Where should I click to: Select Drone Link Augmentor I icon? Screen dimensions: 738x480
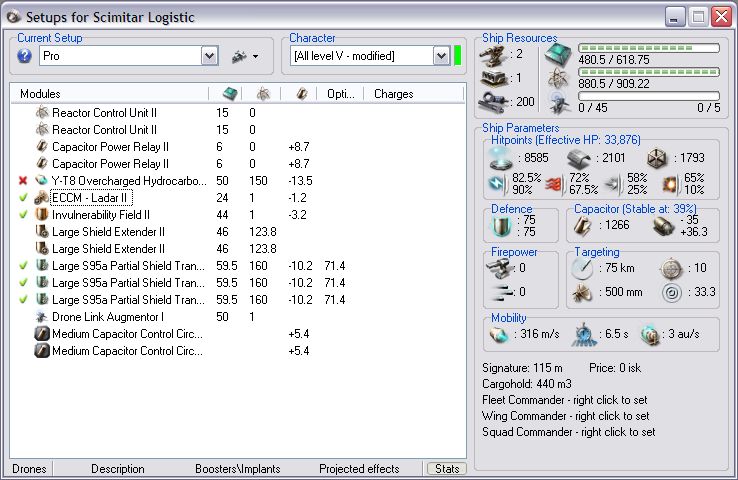(x=42, y=317)
